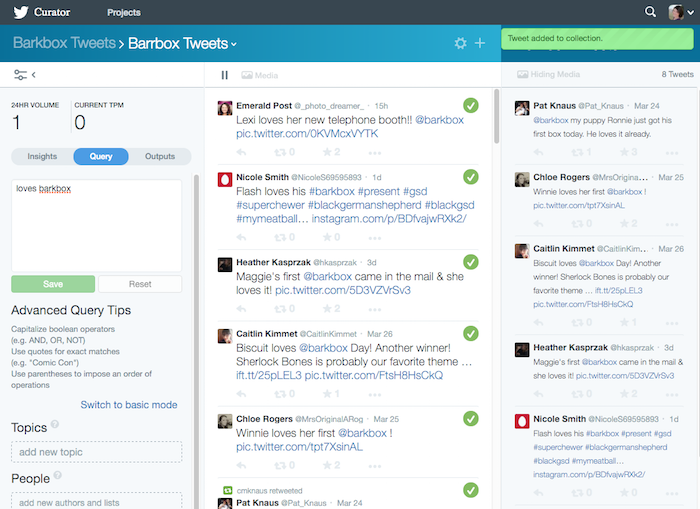Favorite Caitlin Kimmet tweet in stream
Screen dimensions: 700x509
[332, 394]
